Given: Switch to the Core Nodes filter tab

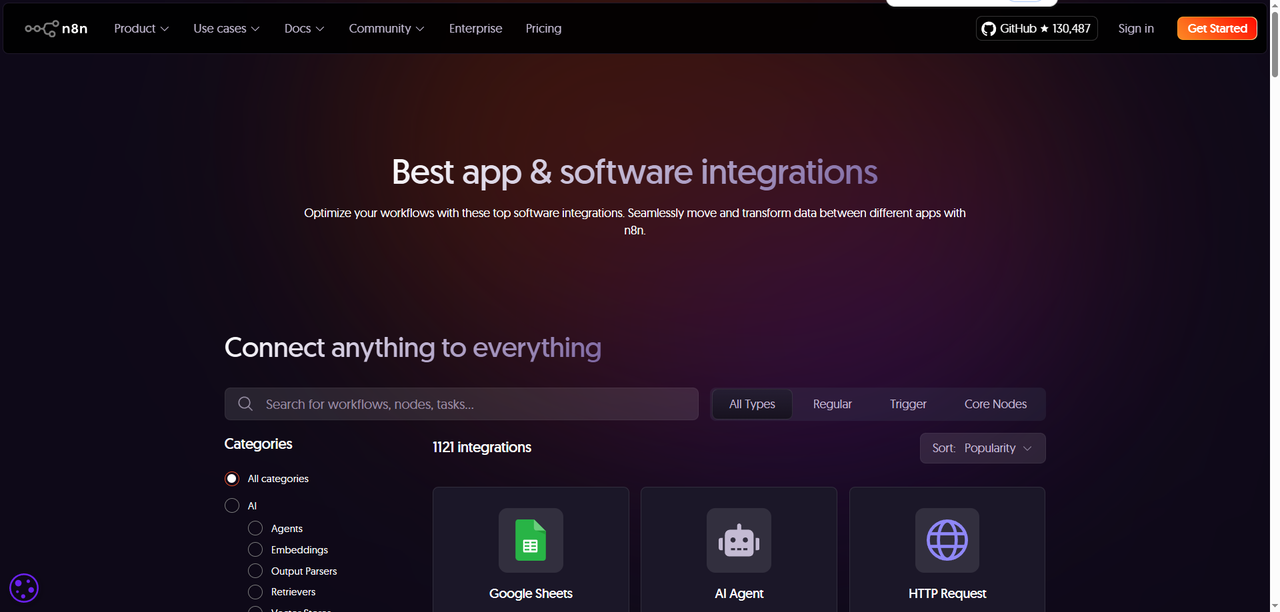Looking at the screenshot, I should 995,404.
